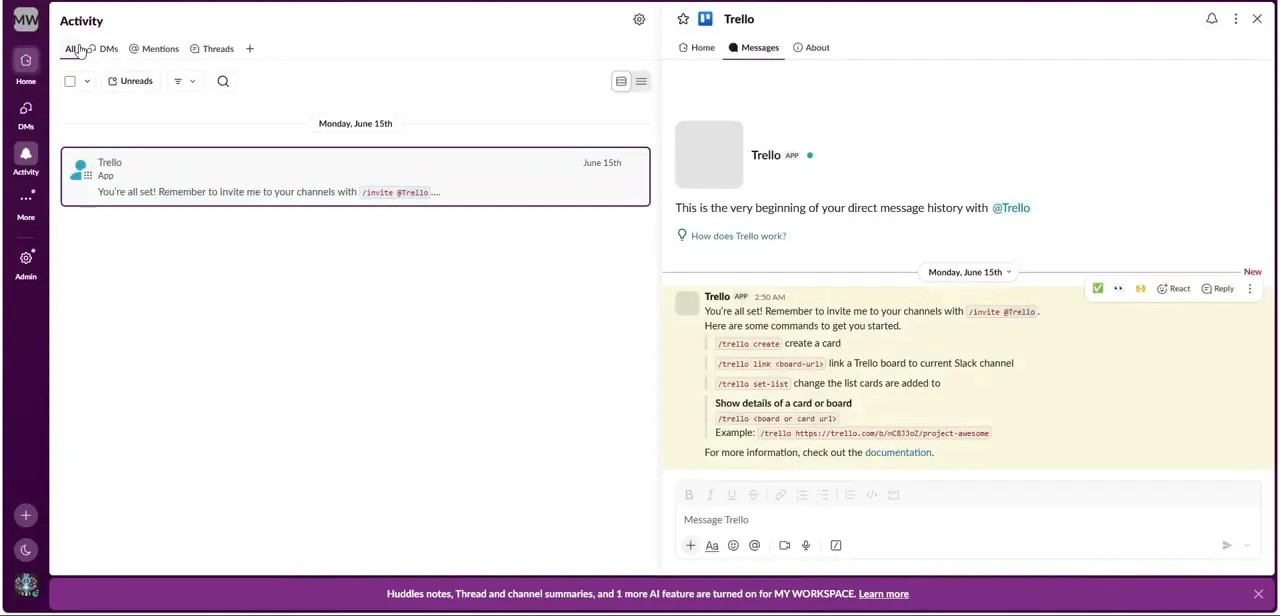Click the @Trello mention link
This screenshot has height=616, width=1280.
[x=1011, y=208]
